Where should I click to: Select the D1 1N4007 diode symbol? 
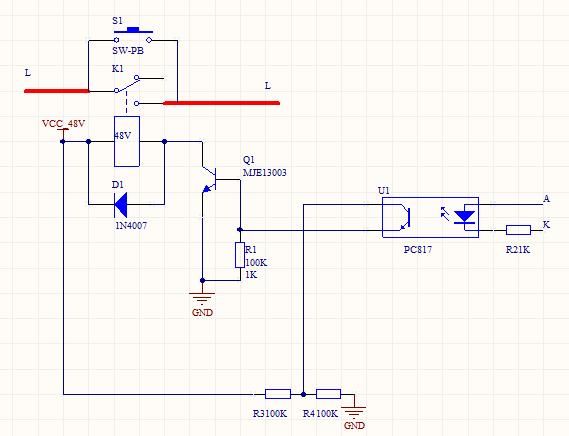pyautogui.click(x=120, y=205)
